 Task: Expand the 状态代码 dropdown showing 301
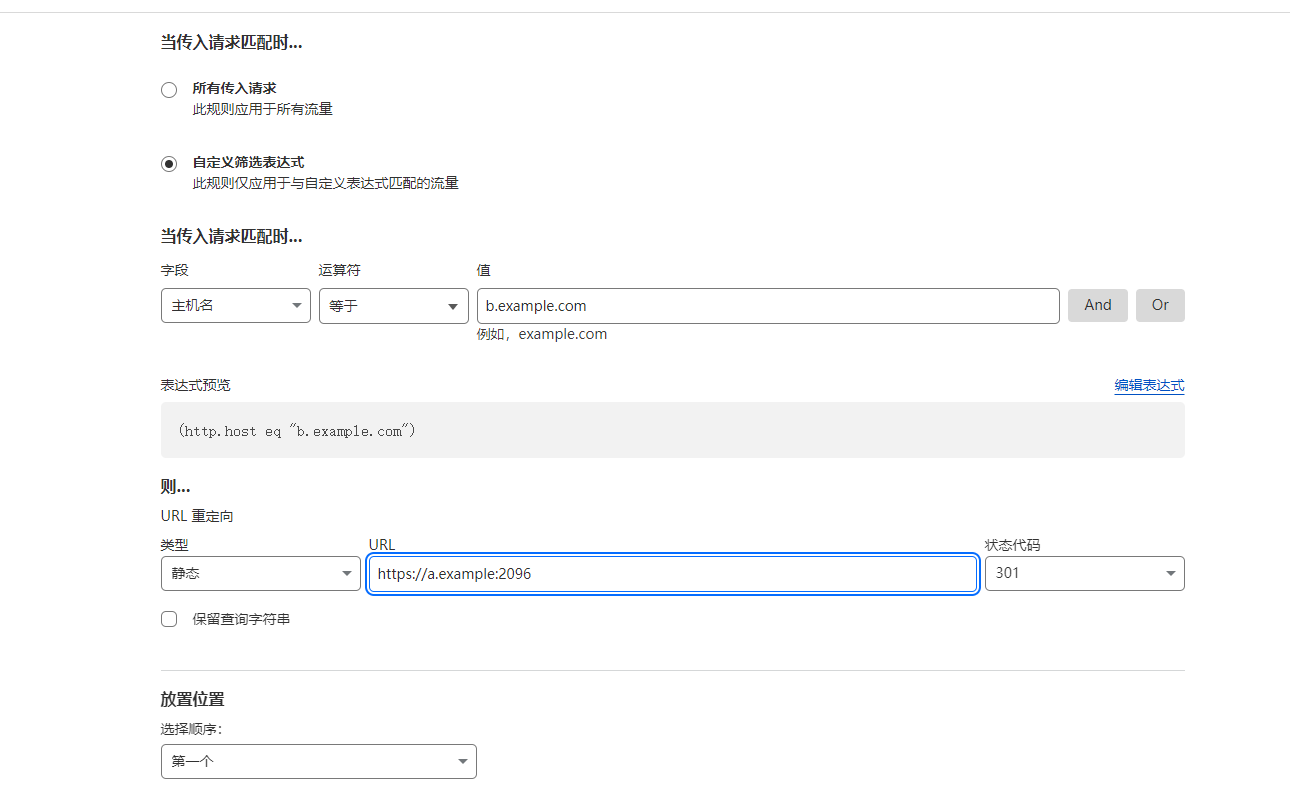click(x=1084, y=574)
